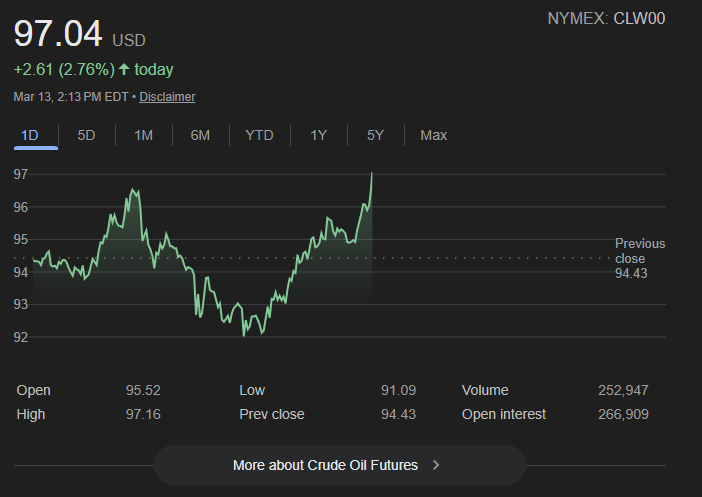The height and width of the screenshot is (497, 702).
Task: Click the 95 y-axis label
Action: pos(21,240)
